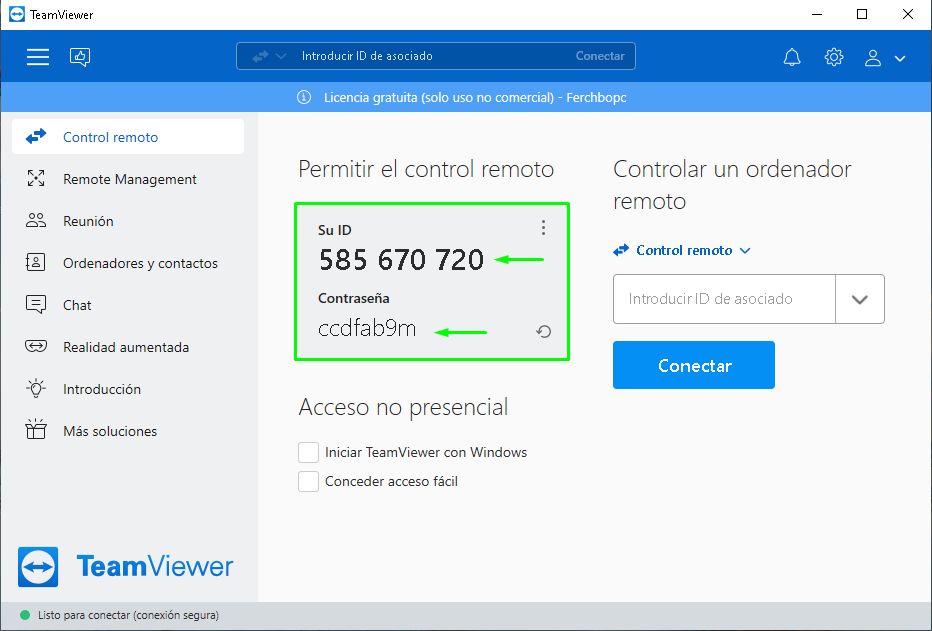The image size is (932, 631).
Task: Open the Reunión sidebar section
Action: [88, 222]
